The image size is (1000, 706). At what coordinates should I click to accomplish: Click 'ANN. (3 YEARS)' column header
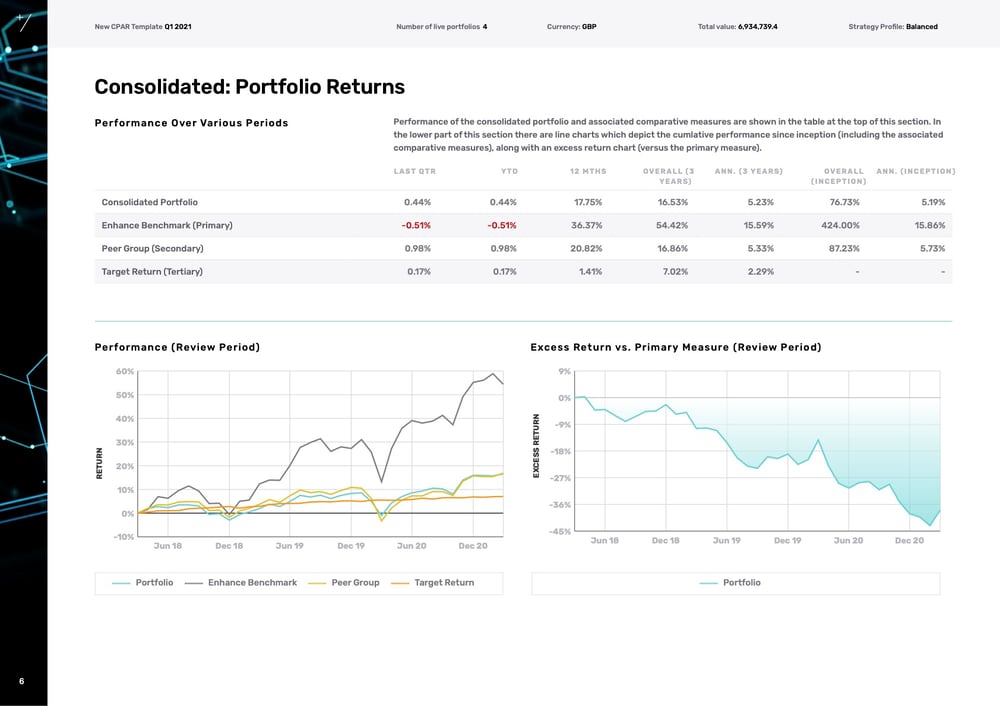pos(749,172)
